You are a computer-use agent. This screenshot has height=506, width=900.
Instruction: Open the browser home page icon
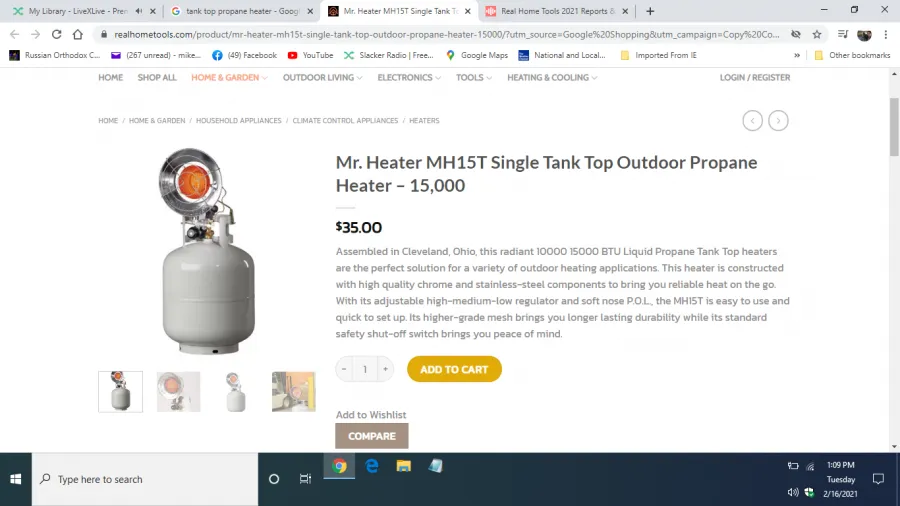coord(77,34)
